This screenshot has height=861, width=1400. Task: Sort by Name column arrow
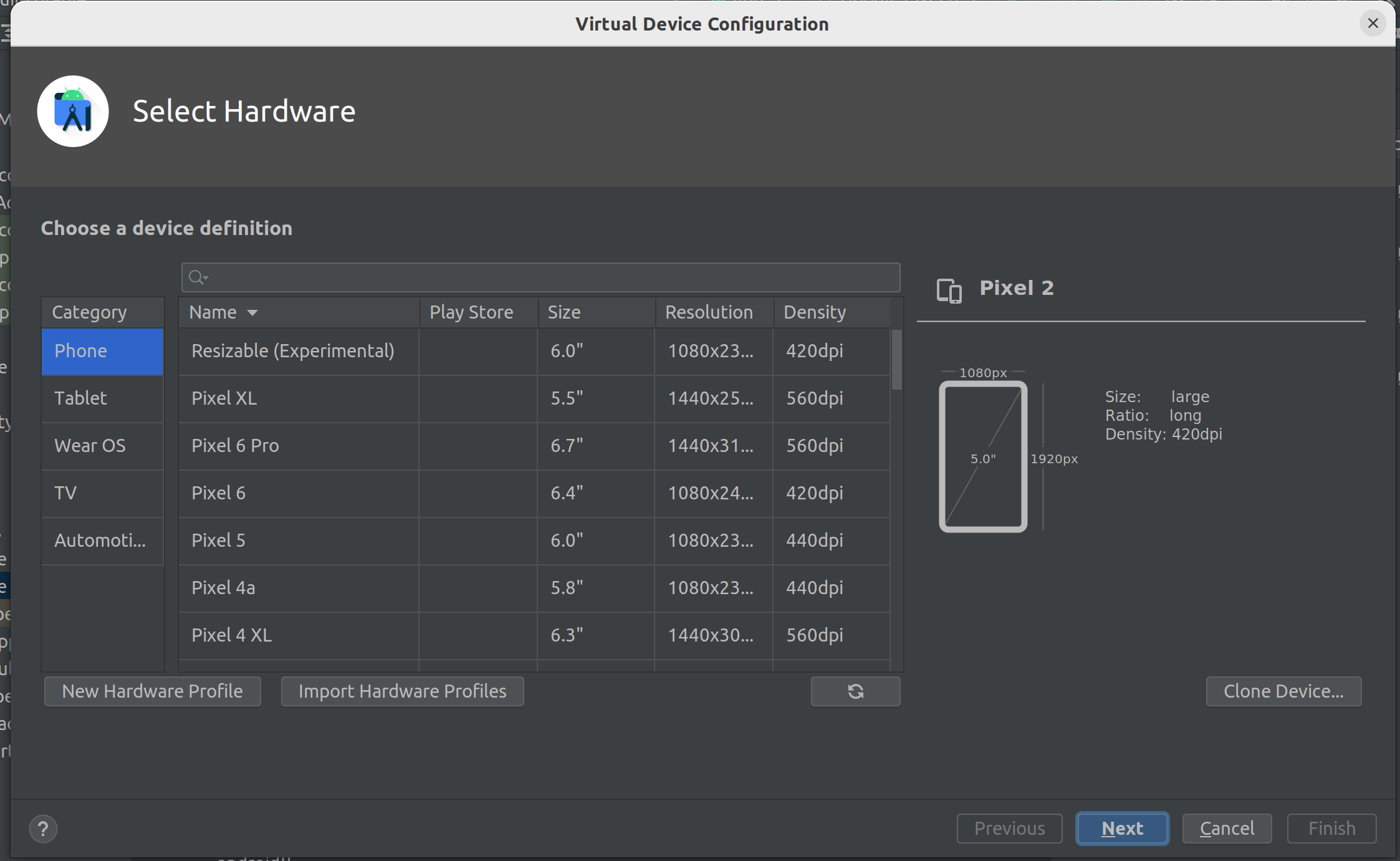tap(252, 312)
